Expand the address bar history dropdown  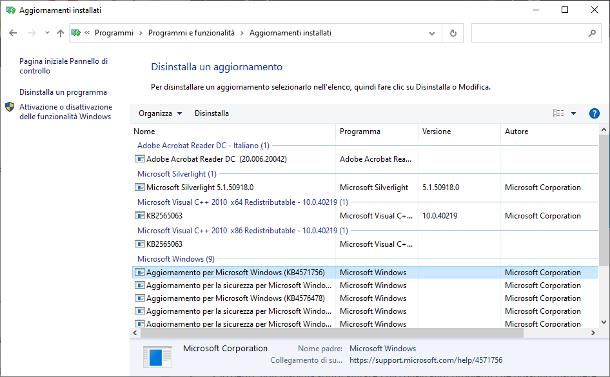432,33
